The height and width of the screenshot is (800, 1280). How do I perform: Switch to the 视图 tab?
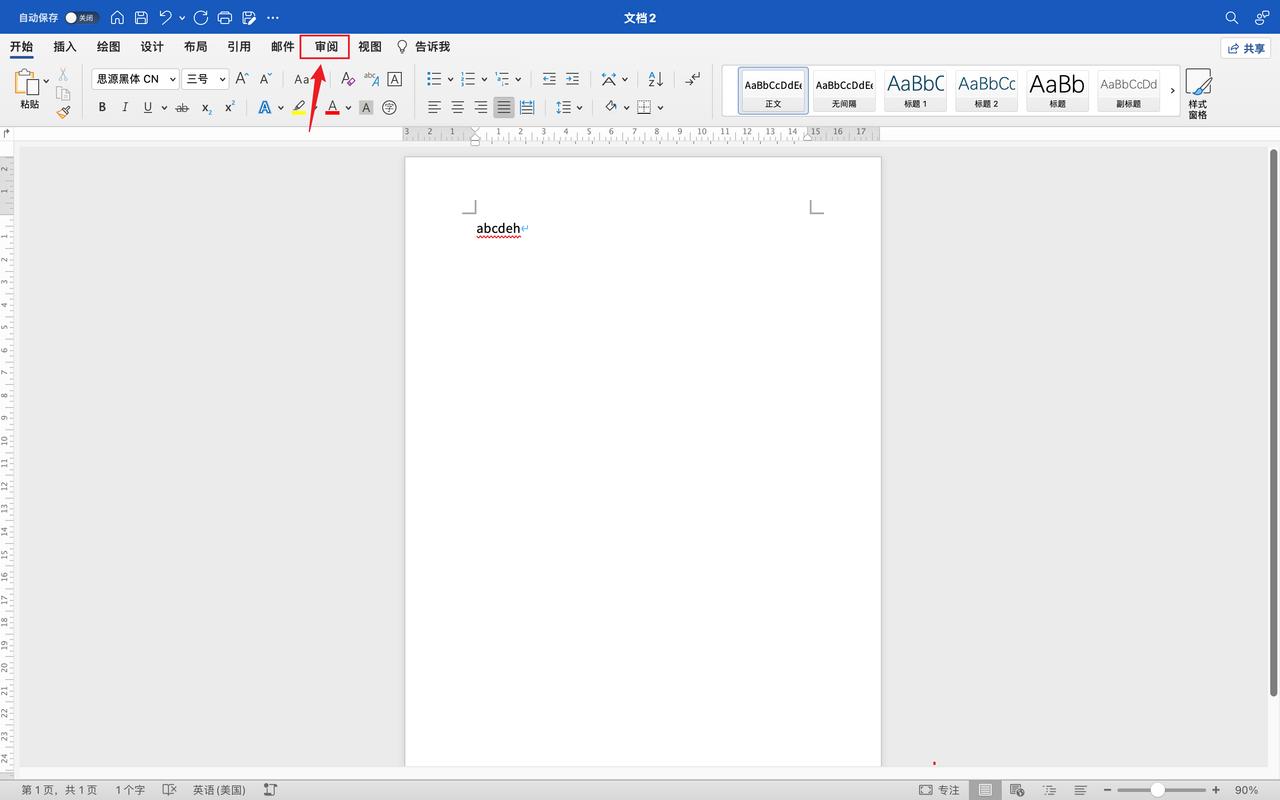370,47
